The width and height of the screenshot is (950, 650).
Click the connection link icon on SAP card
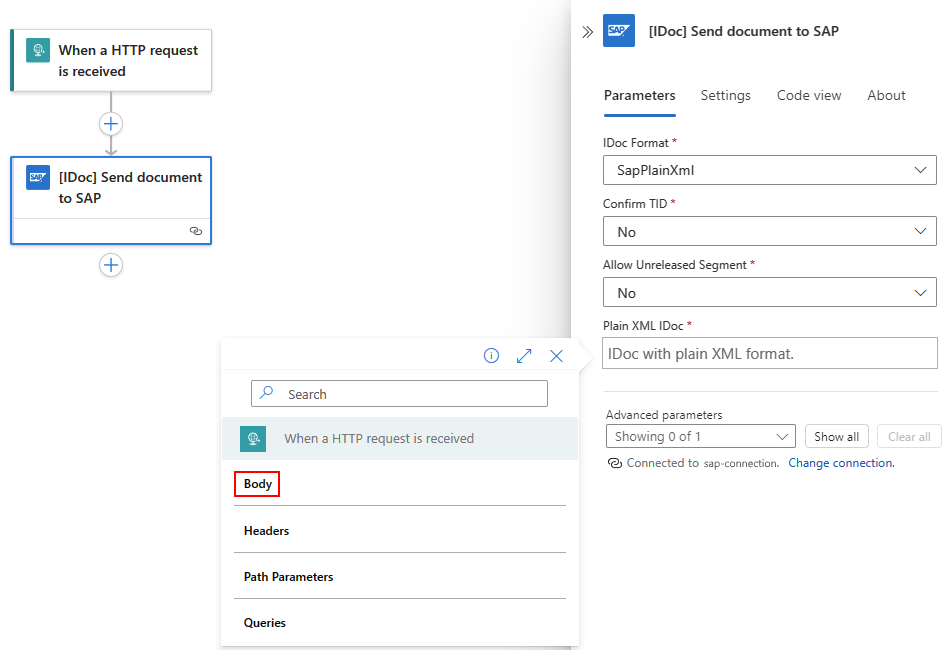point(195,231)
